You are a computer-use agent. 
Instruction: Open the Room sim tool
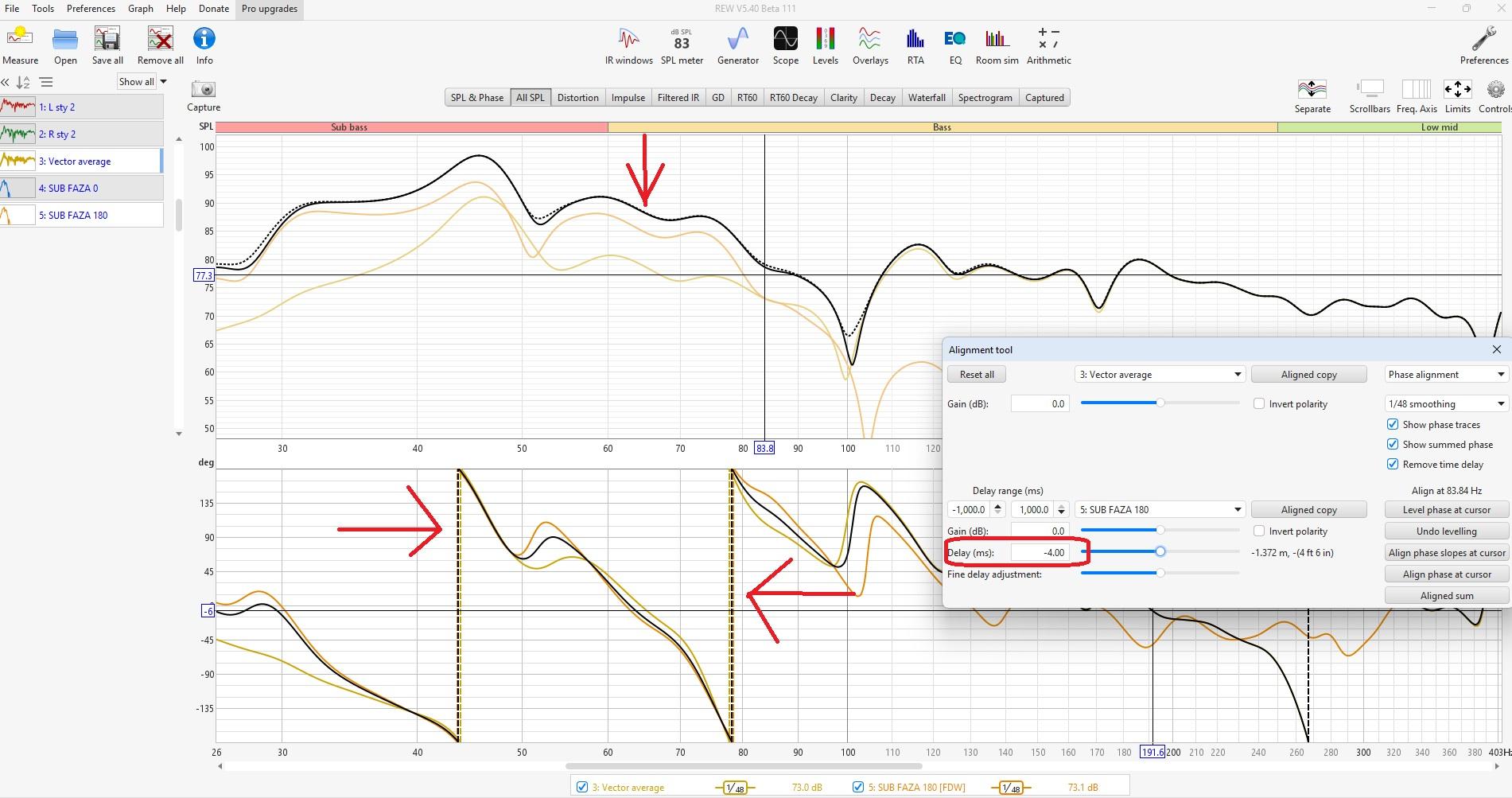click(x=997, y=45)
